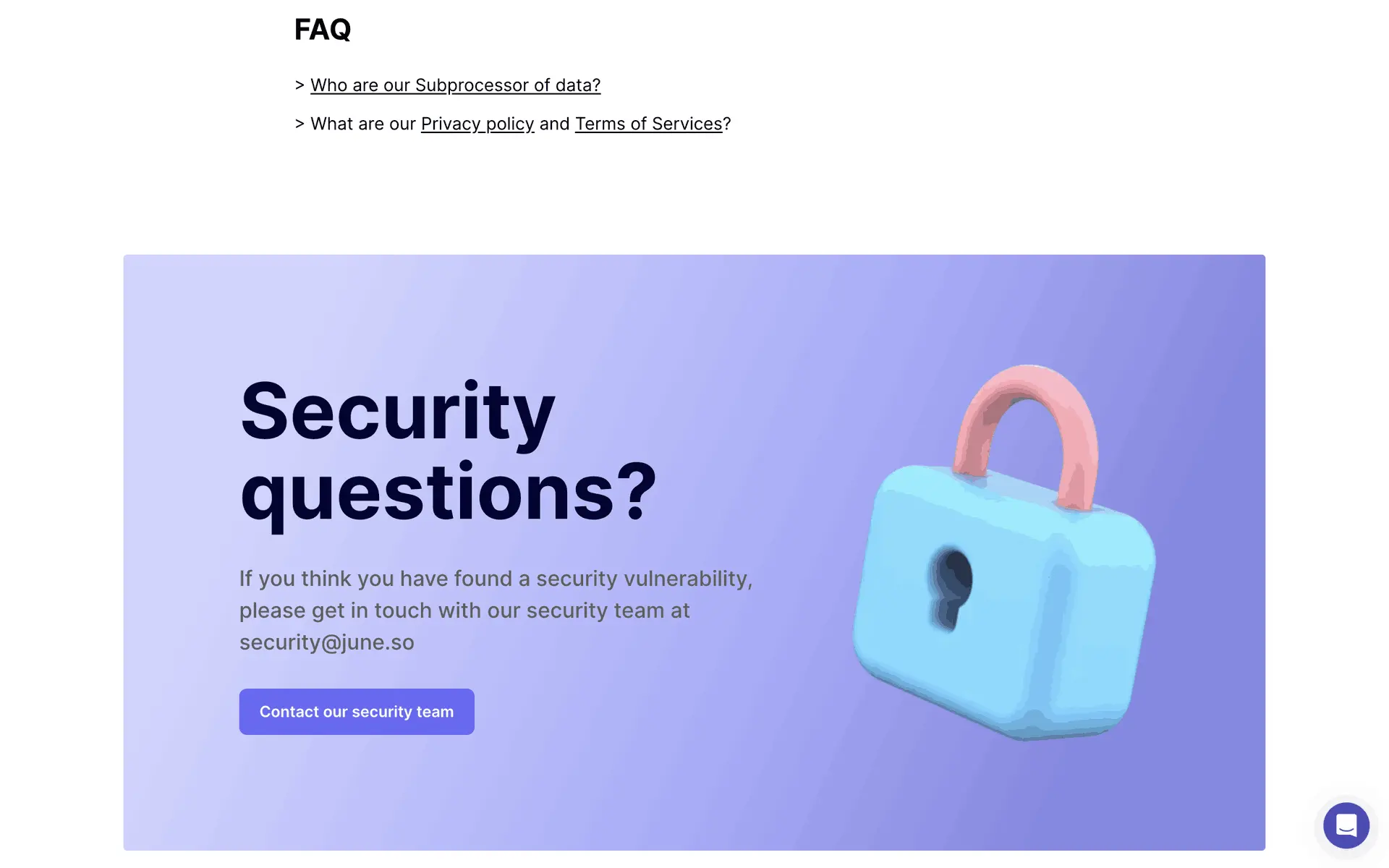Click the arrow before the Subprocessor question
The width and height of the screenshot is (1389, 868).
(300, 85)
